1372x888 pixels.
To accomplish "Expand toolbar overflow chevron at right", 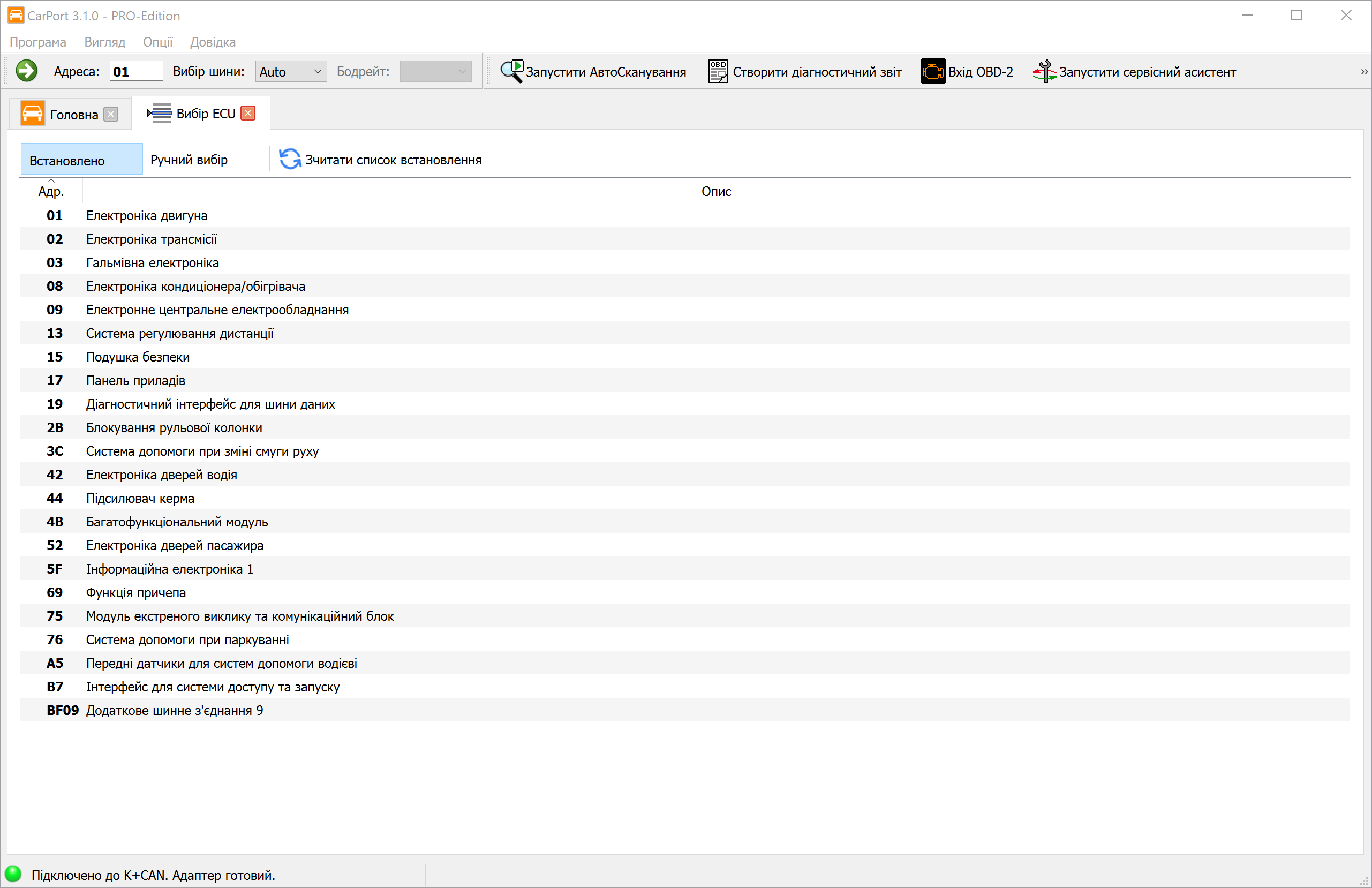I will pyautogui.click(x=1364, y=72).
